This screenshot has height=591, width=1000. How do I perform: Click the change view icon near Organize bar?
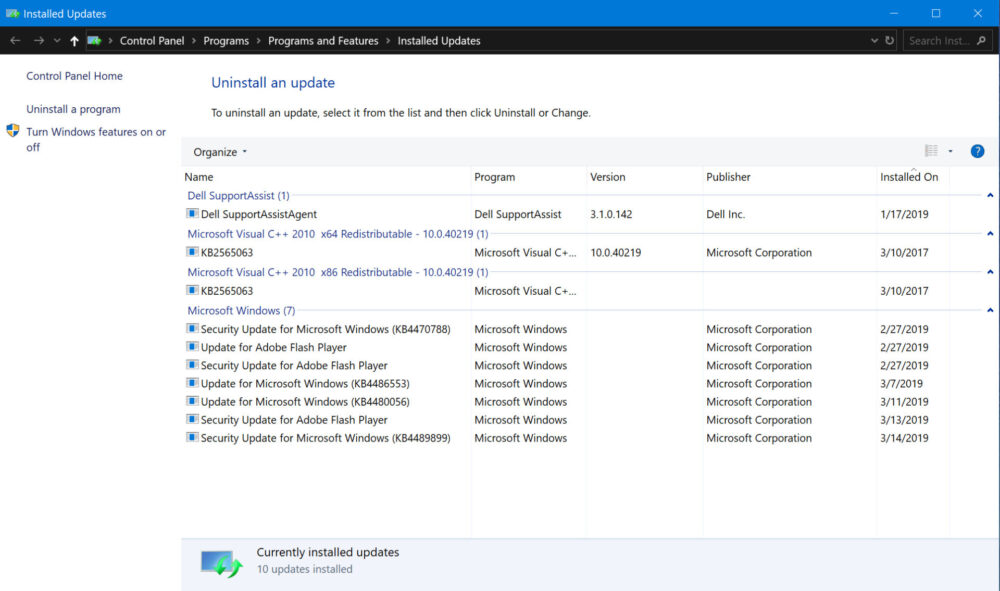click(931, 151)
